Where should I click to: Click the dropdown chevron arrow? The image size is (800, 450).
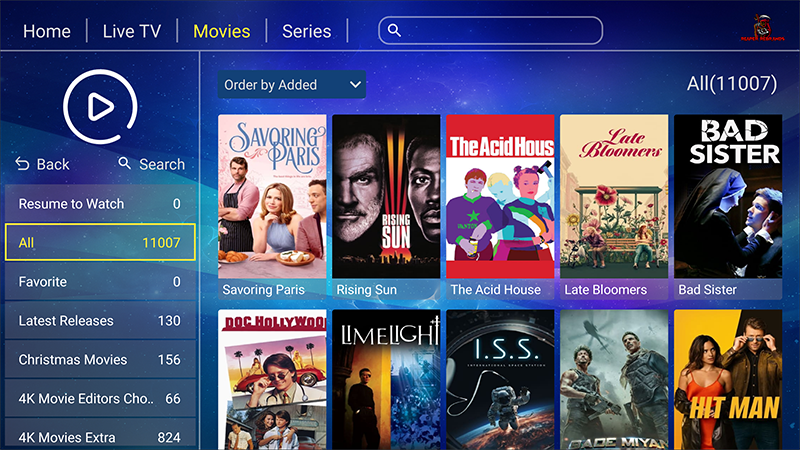(355, 85)
